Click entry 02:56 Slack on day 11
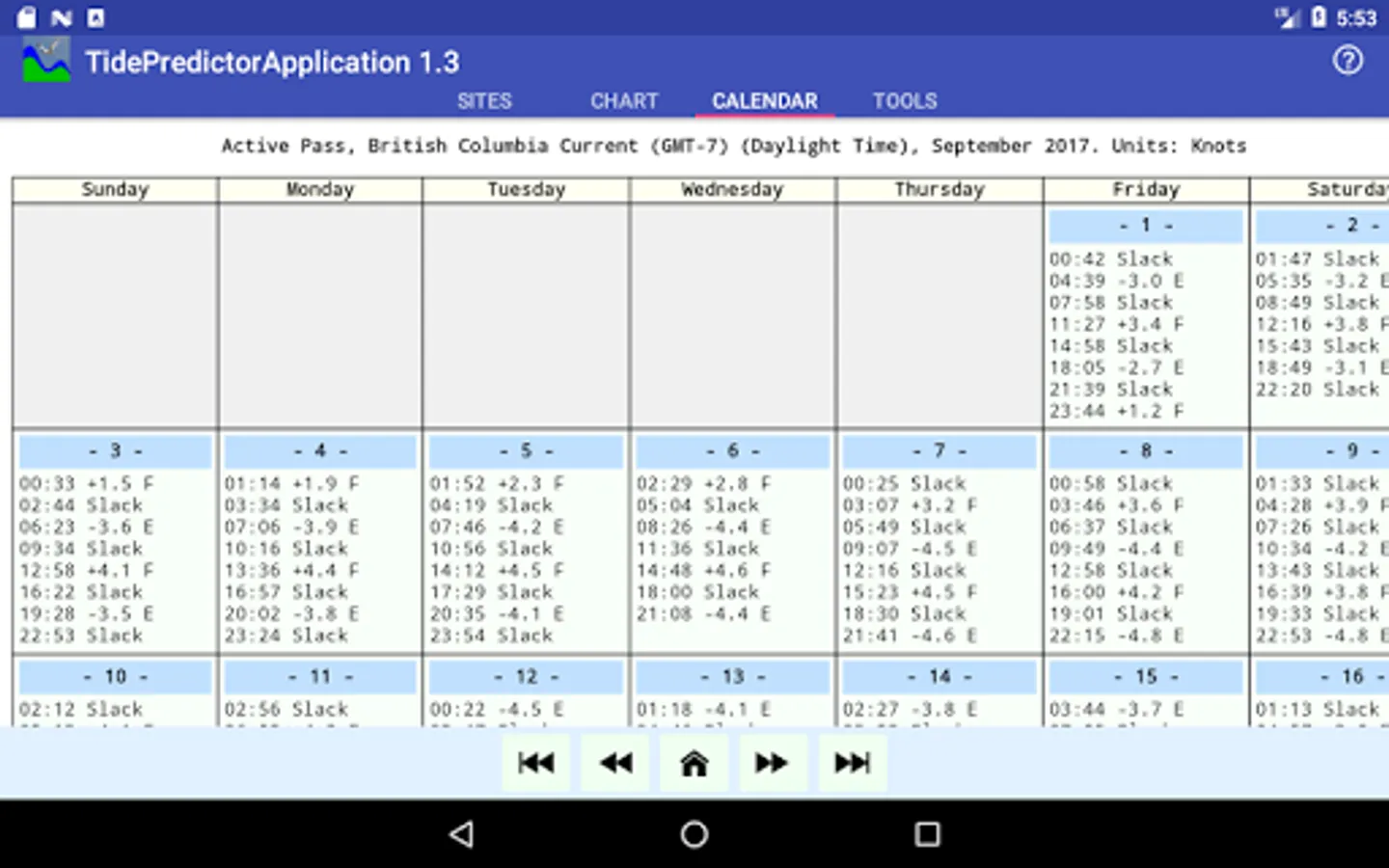This screenshot has height=868, width=1389. 286,709
